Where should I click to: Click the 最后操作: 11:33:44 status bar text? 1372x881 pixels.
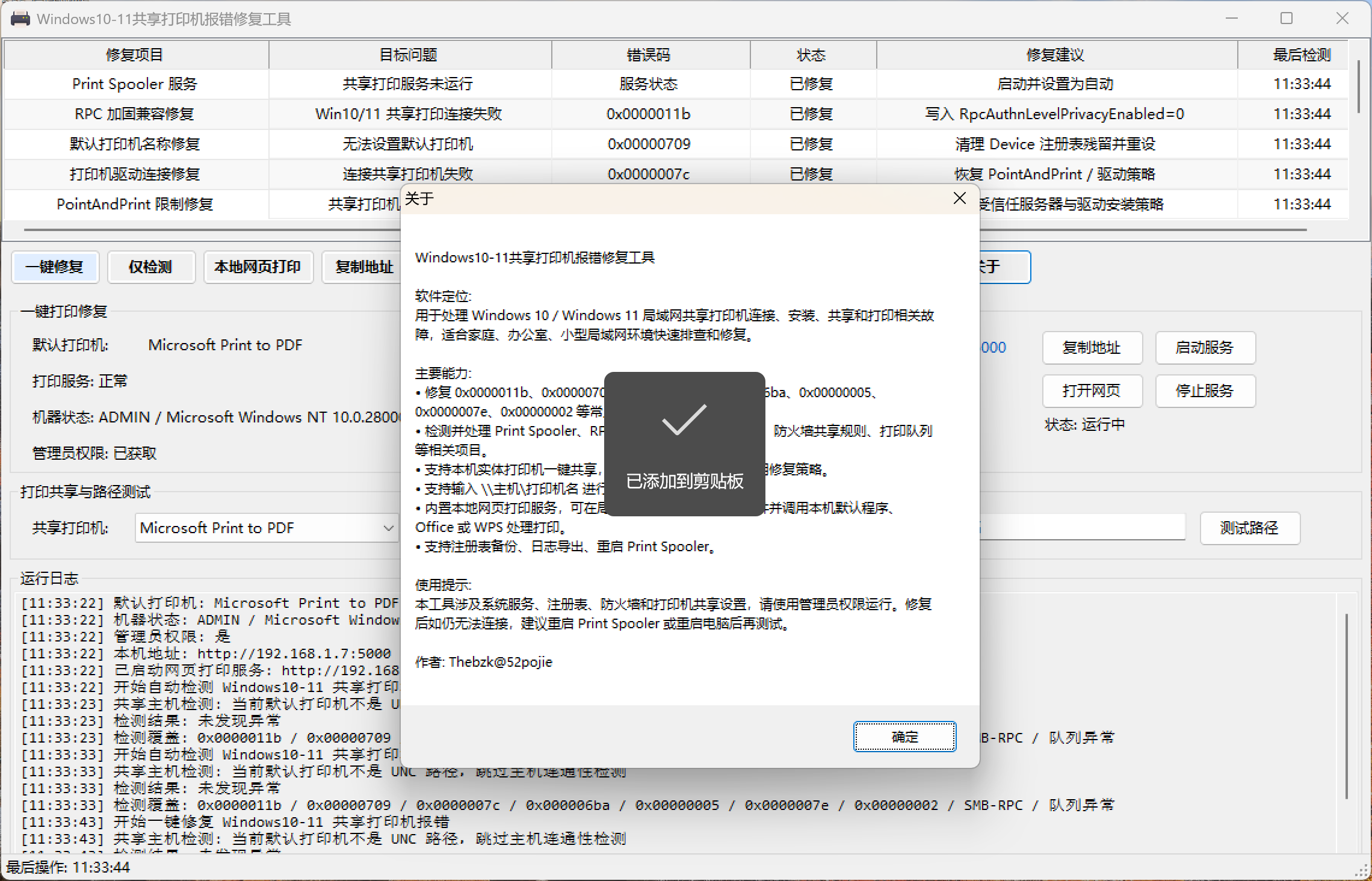[x=68, y=867]
